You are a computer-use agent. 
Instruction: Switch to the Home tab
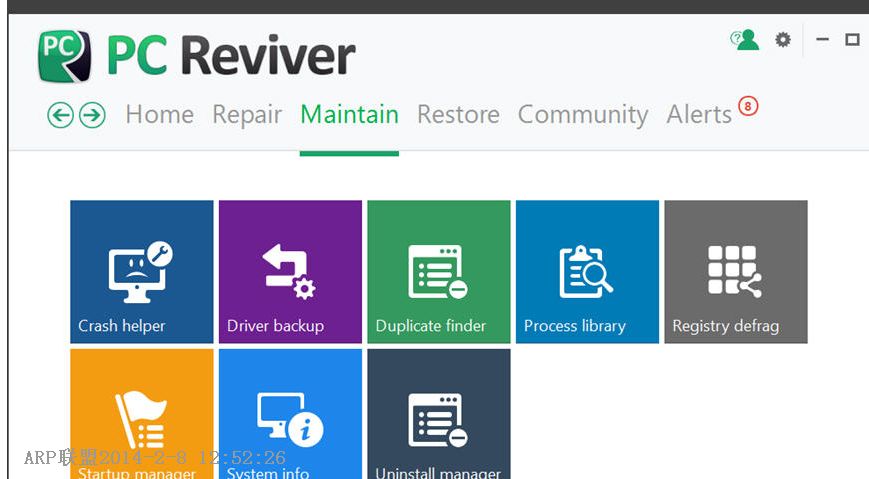coord(160,115)
